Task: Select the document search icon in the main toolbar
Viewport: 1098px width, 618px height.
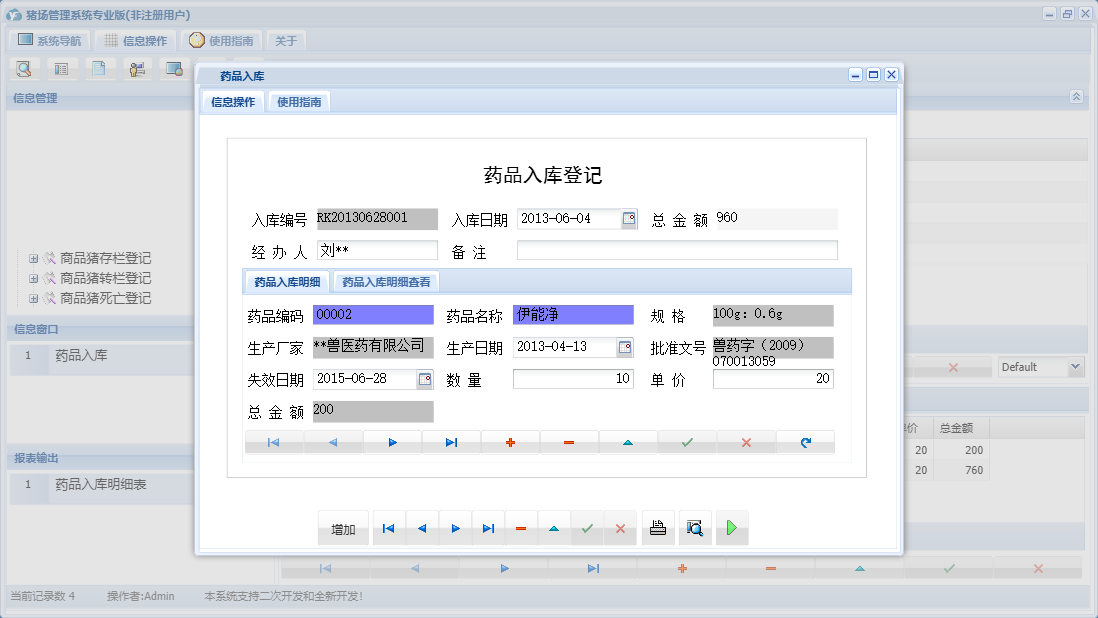Action: [x=24, y=68]
